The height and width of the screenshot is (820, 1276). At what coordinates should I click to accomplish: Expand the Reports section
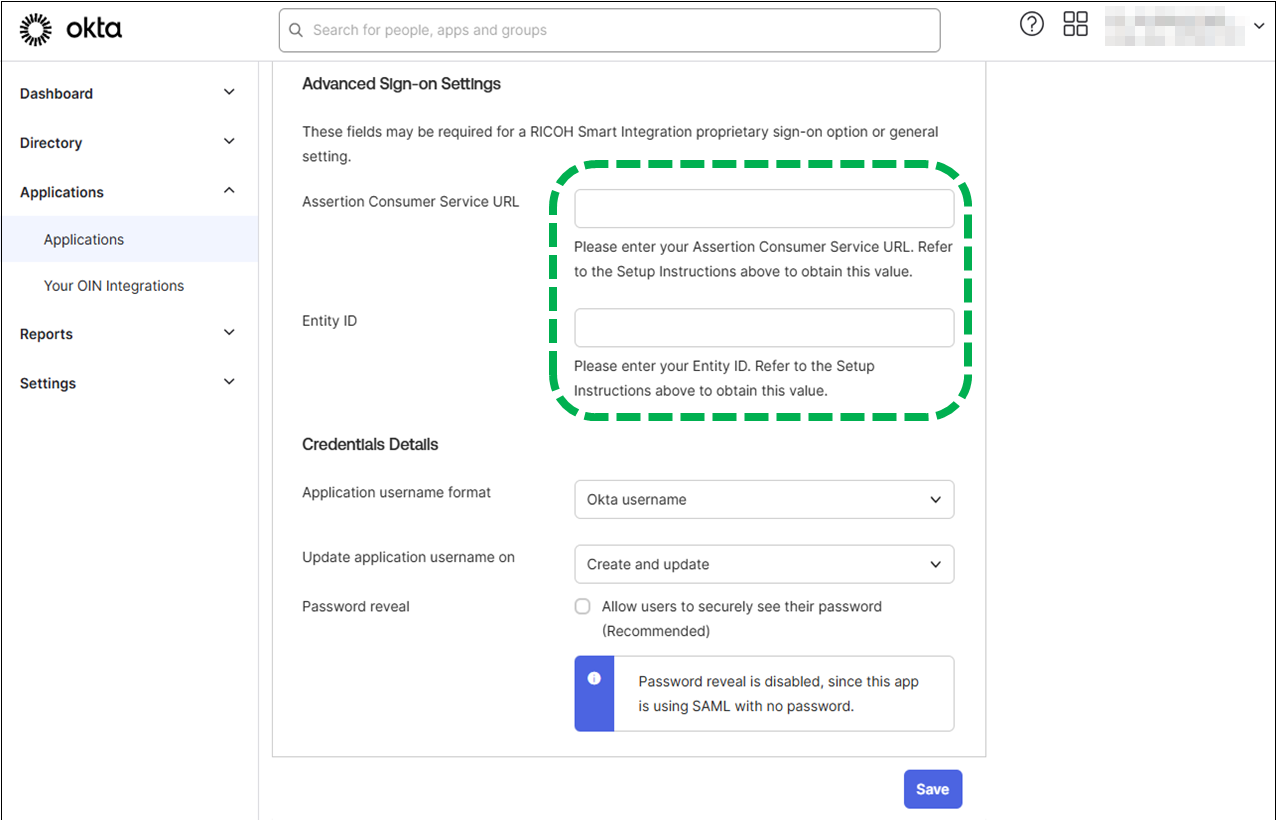point(228,333)
